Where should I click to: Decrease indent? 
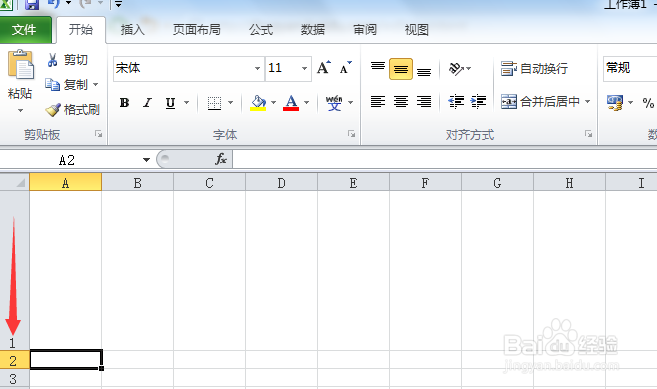point(456,102)
